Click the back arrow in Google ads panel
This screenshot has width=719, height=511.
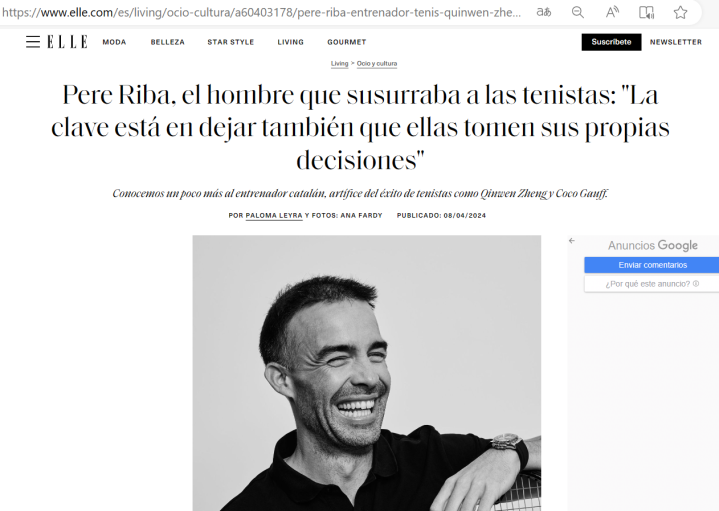[572, 240]
